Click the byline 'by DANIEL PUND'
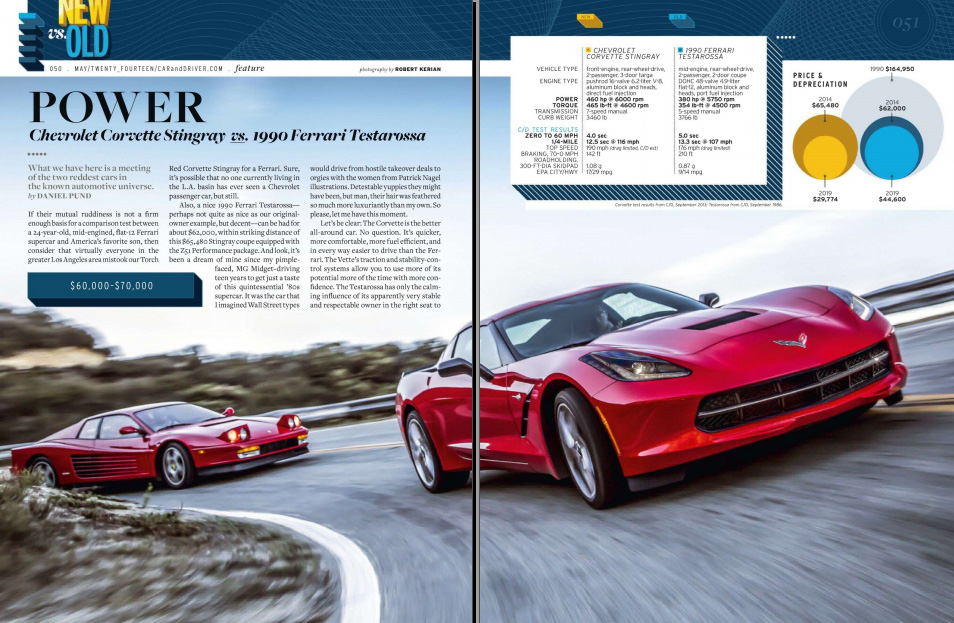The width and height of the screenshot is (954, 623). point(60,196)
